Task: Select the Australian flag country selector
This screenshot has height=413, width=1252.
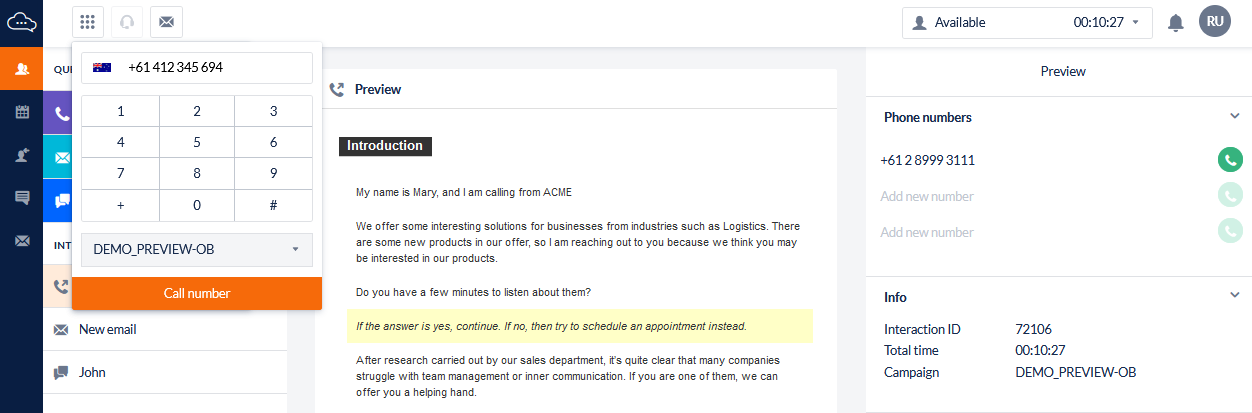Action: tap(102, 68)
